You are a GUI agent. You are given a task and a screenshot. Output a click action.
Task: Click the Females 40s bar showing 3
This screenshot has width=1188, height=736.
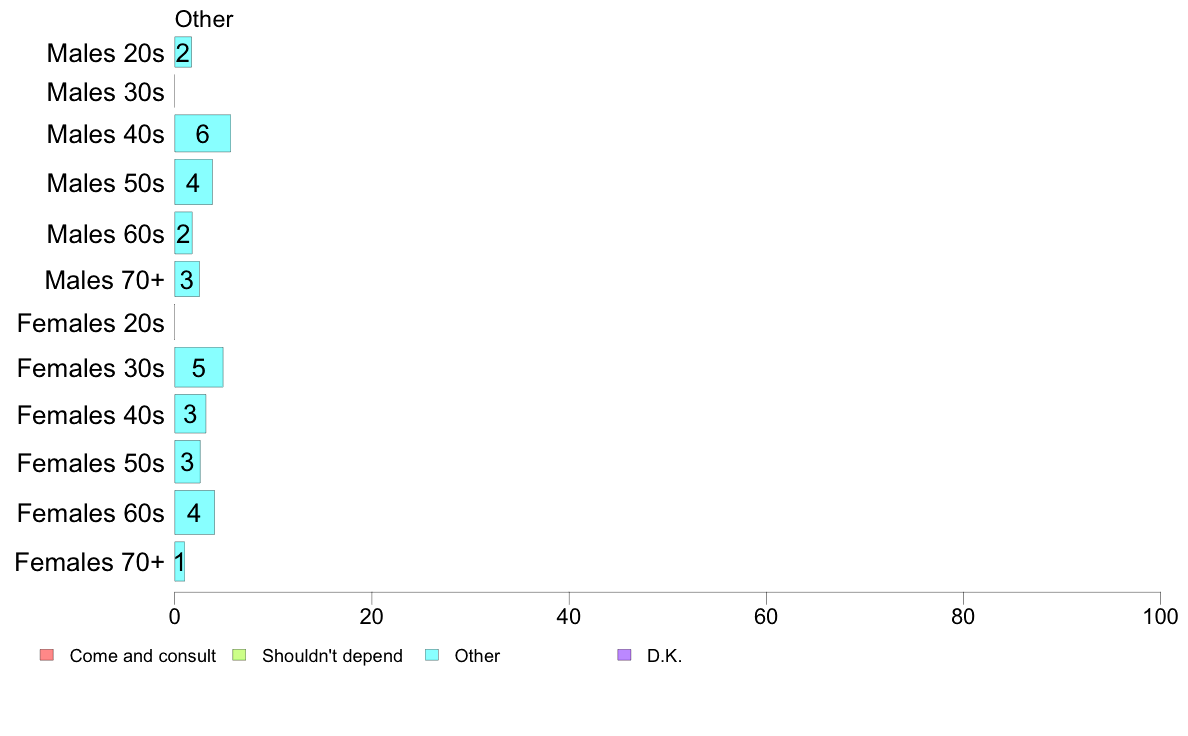189,414
